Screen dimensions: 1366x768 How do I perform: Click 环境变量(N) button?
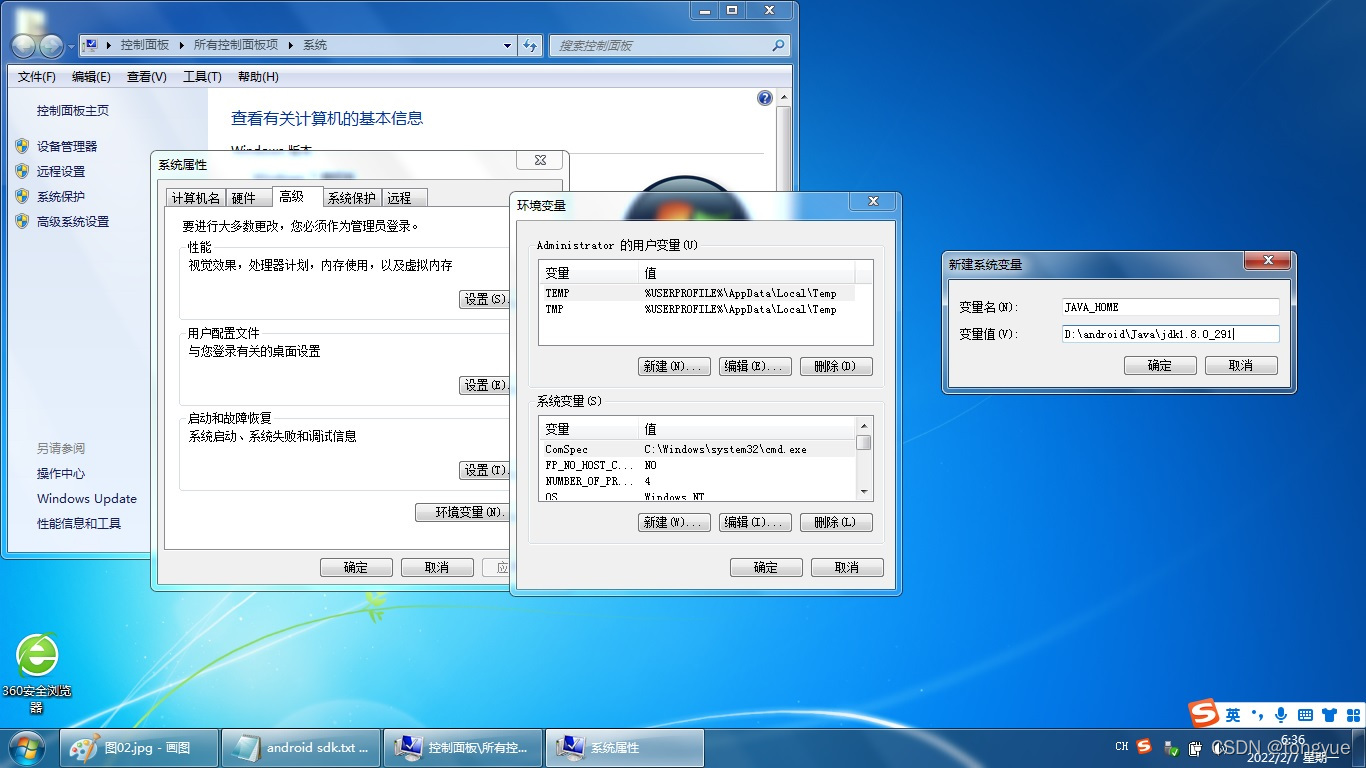click(462, 512)
